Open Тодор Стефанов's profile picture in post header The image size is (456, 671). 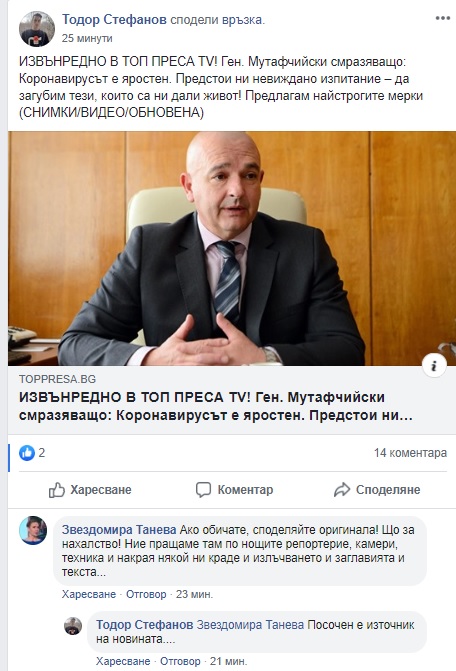(37, 29)
